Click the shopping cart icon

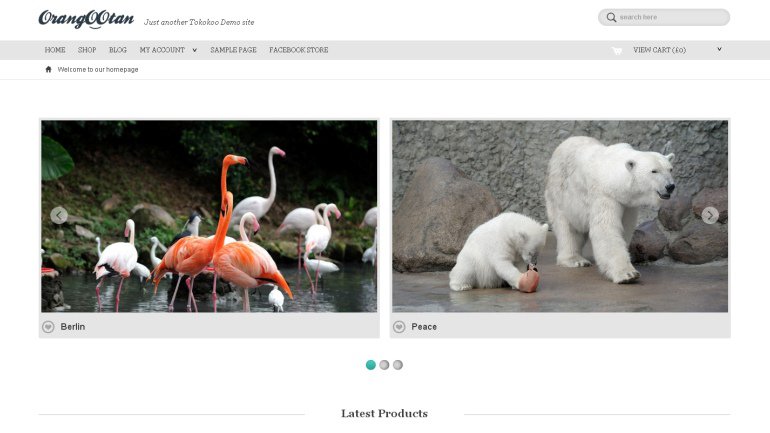[x=617, y=51]
